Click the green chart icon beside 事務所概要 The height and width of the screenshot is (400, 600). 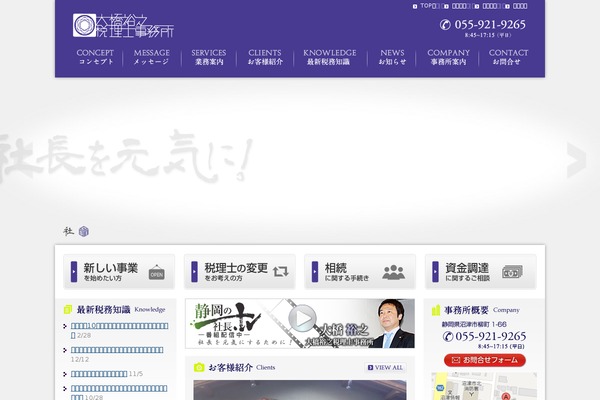click(x=436, y=310)
